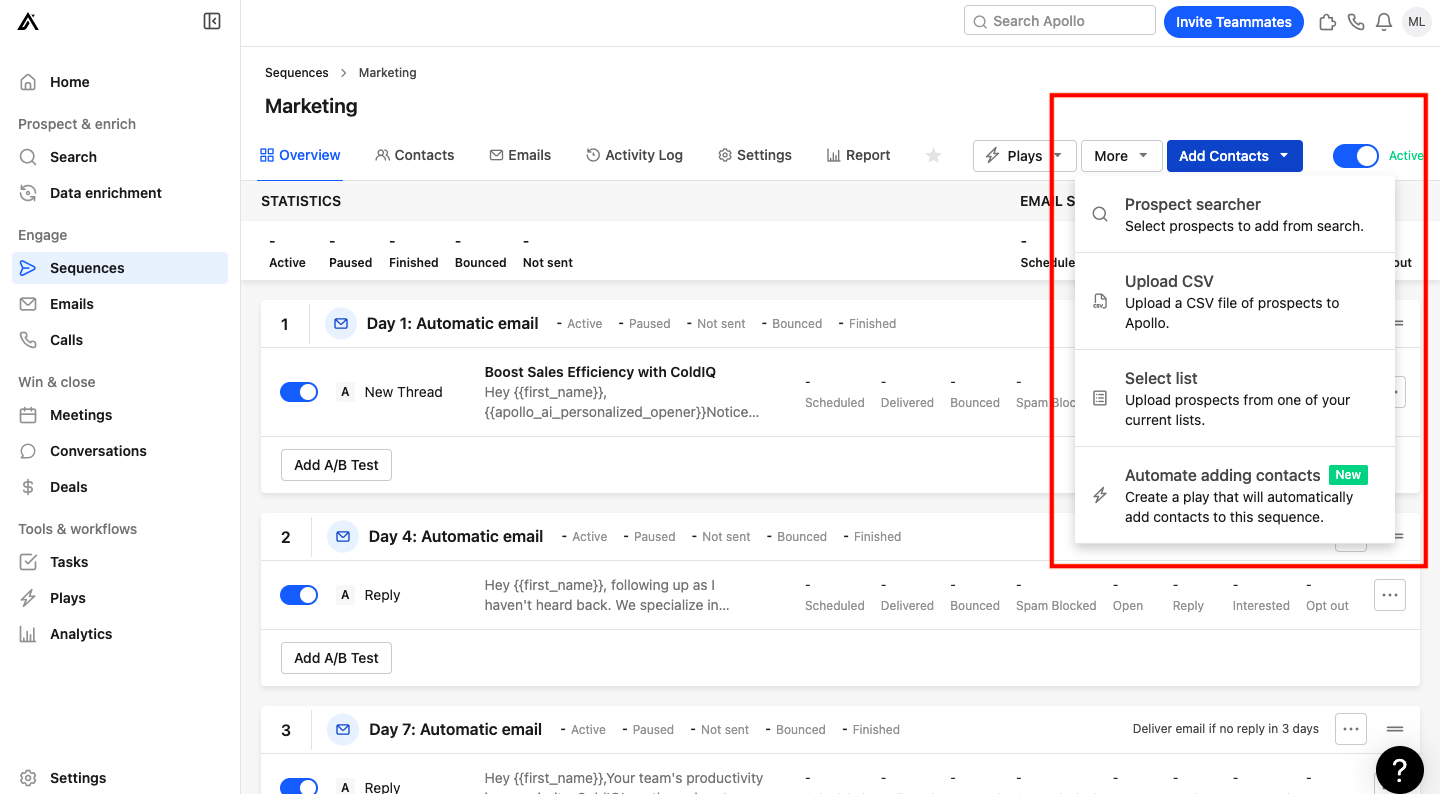Choose Select list from the menu
1440x794 pixels.
1234,398
